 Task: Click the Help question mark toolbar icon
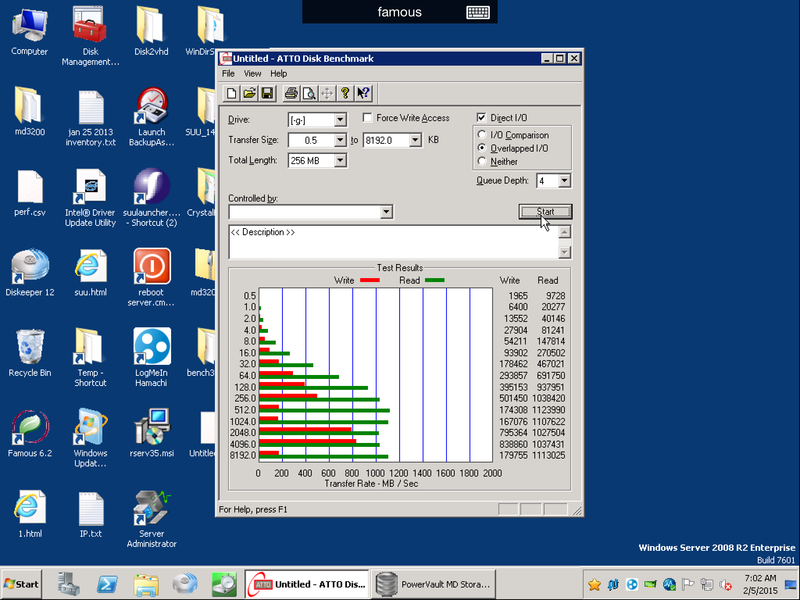click(x=344, y=93)
